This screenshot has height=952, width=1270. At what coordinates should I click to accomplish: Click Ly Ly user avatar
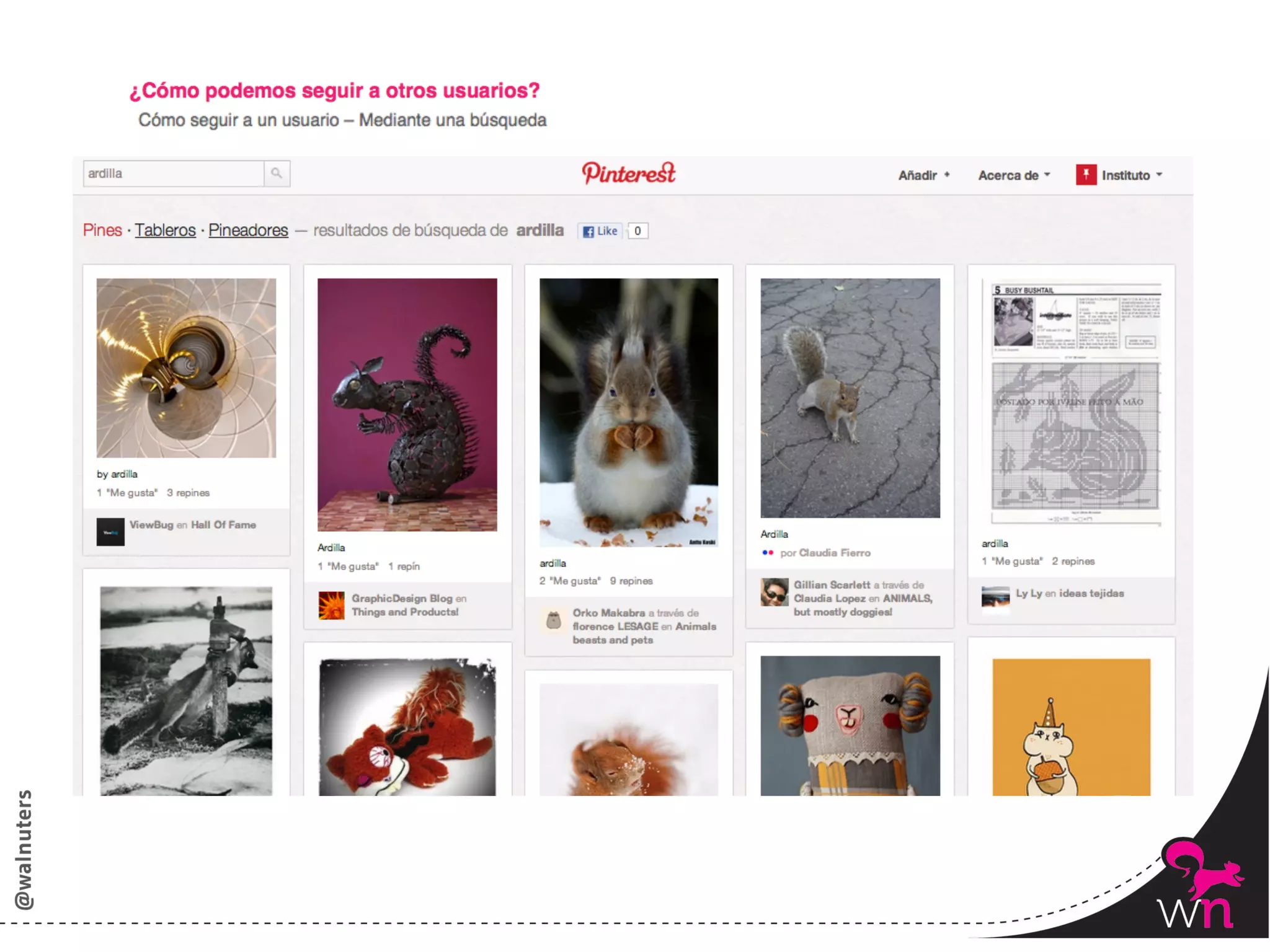click(995, 598)
